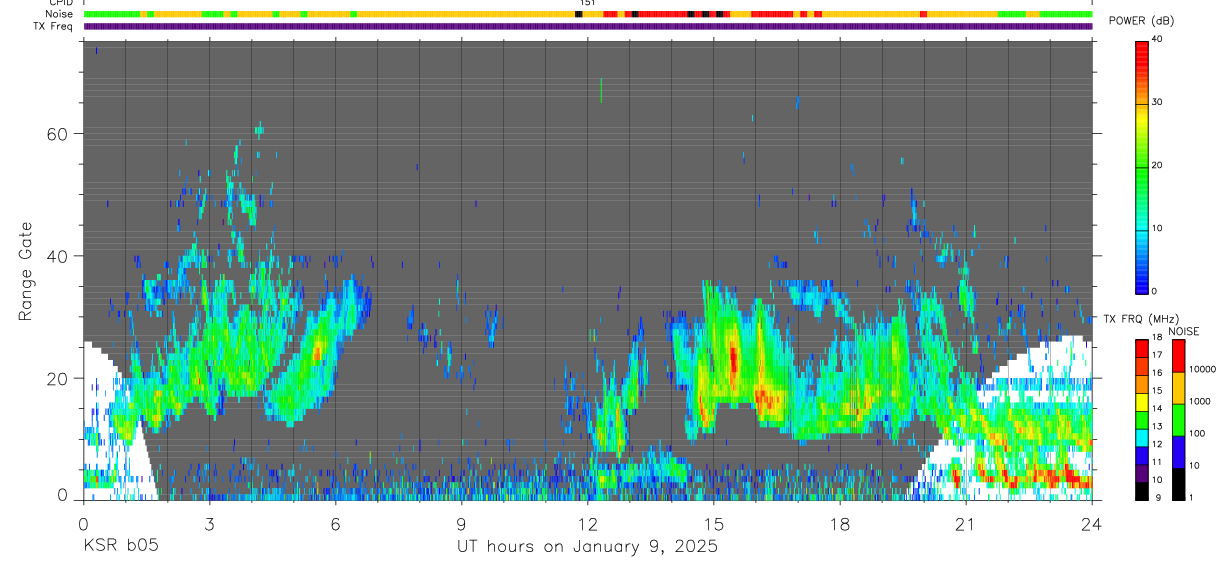Click the NOISE legend title
1228x567 pixels.
tap(1184, 331)
